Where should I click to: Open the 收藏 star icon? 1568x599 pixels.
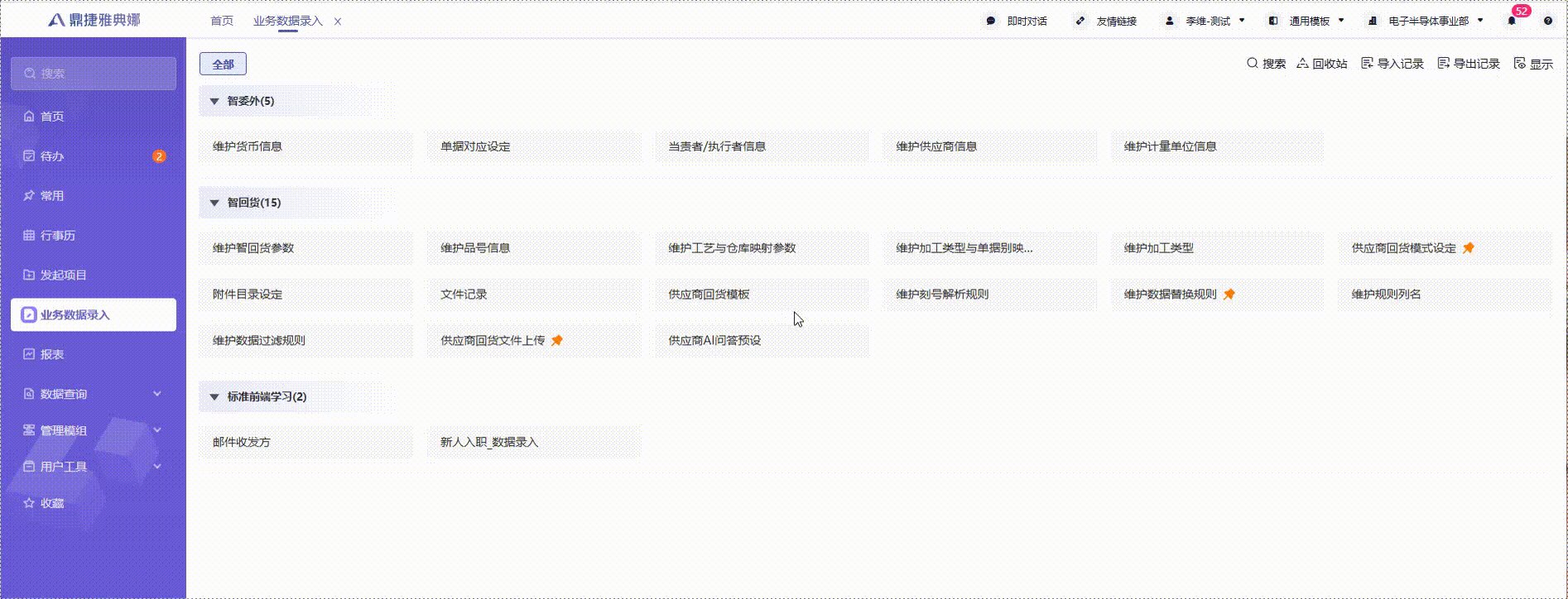(29, 503)
